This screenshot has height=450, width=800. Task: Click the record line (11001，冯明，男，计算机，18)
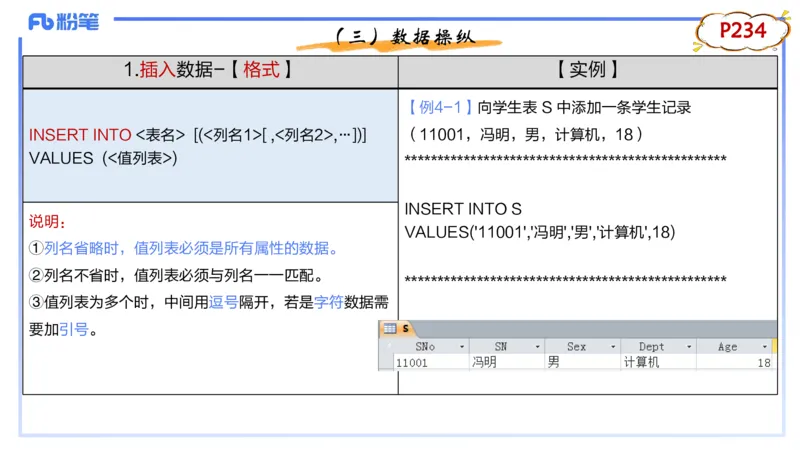[525, 135]
